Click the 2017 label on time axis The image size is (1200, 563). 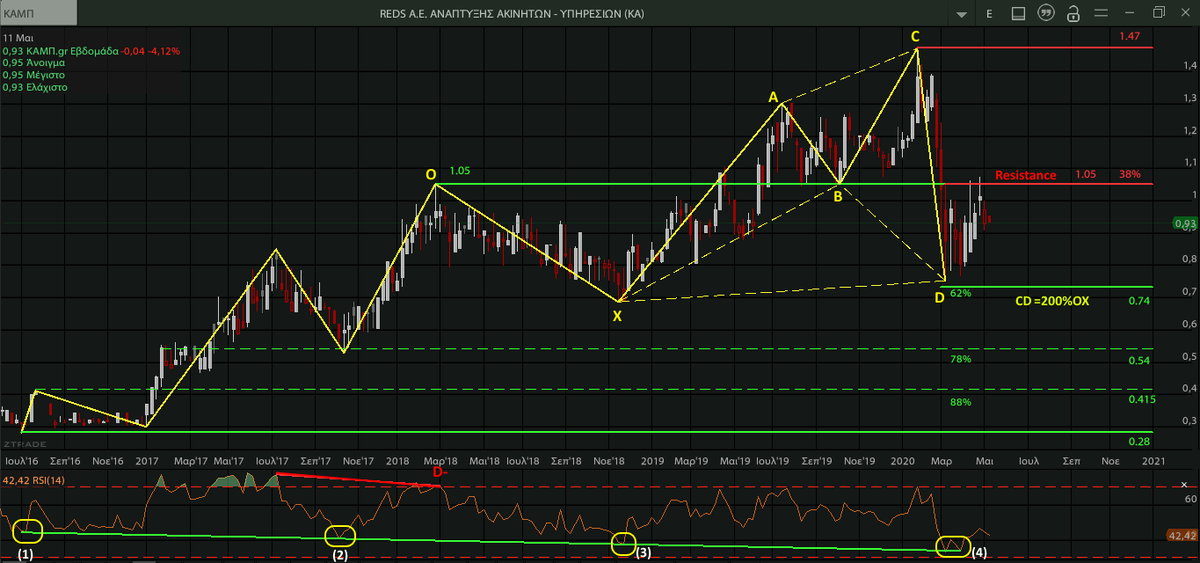(x=148, y=461)
